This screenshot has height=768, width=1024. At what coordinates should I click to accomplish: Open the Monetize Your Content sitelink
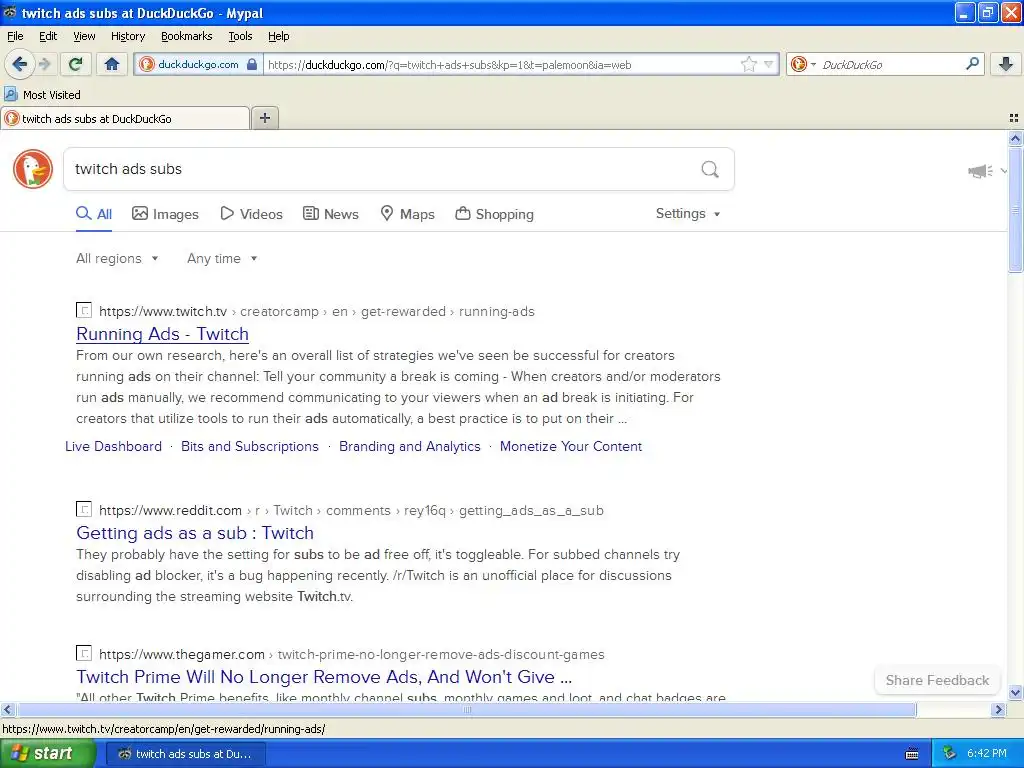click(x=571, y=447)
